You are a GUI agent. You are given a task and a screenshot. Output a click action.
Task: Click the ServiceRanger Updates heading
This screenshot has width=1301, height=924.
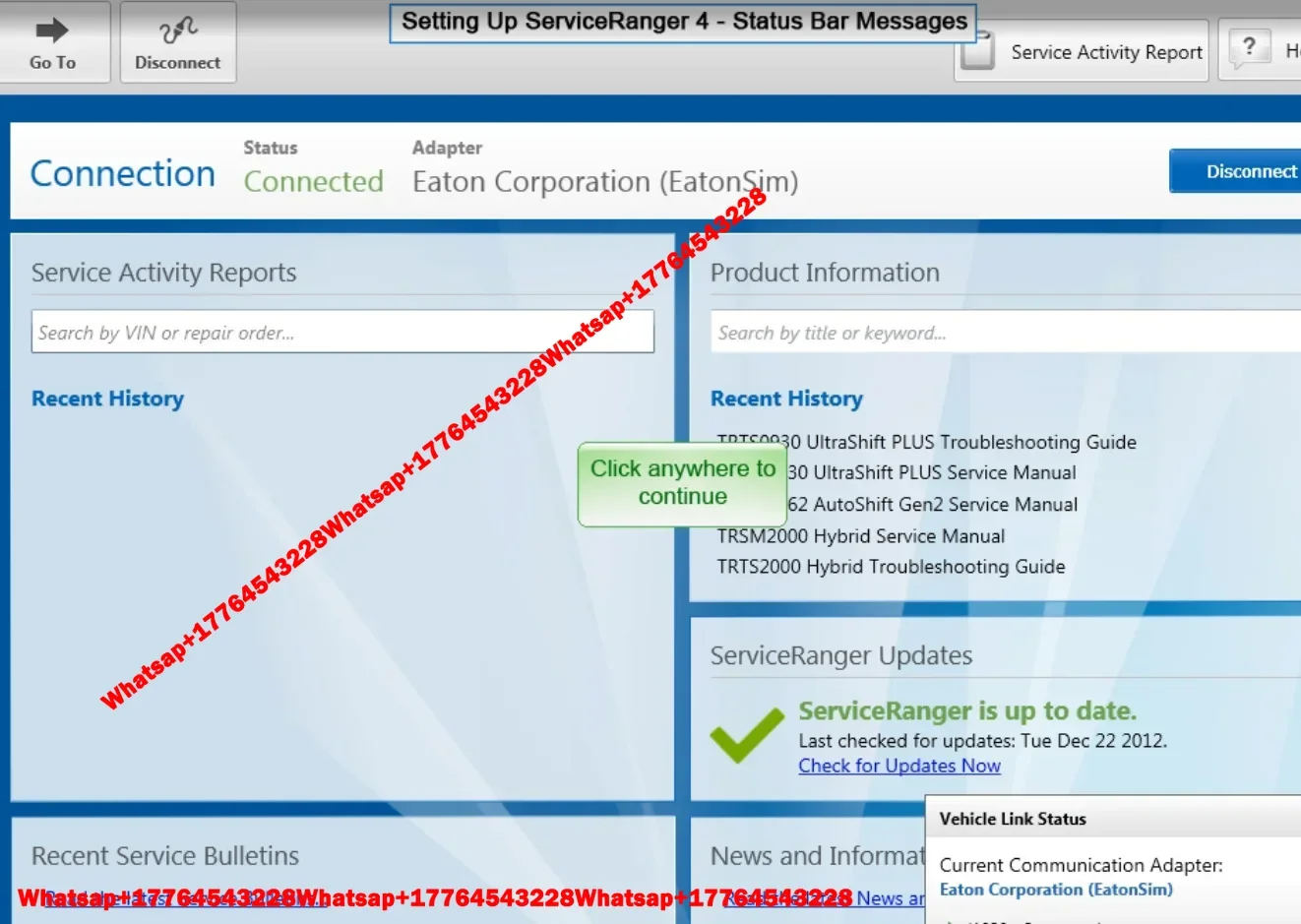[x=841, y=655]
